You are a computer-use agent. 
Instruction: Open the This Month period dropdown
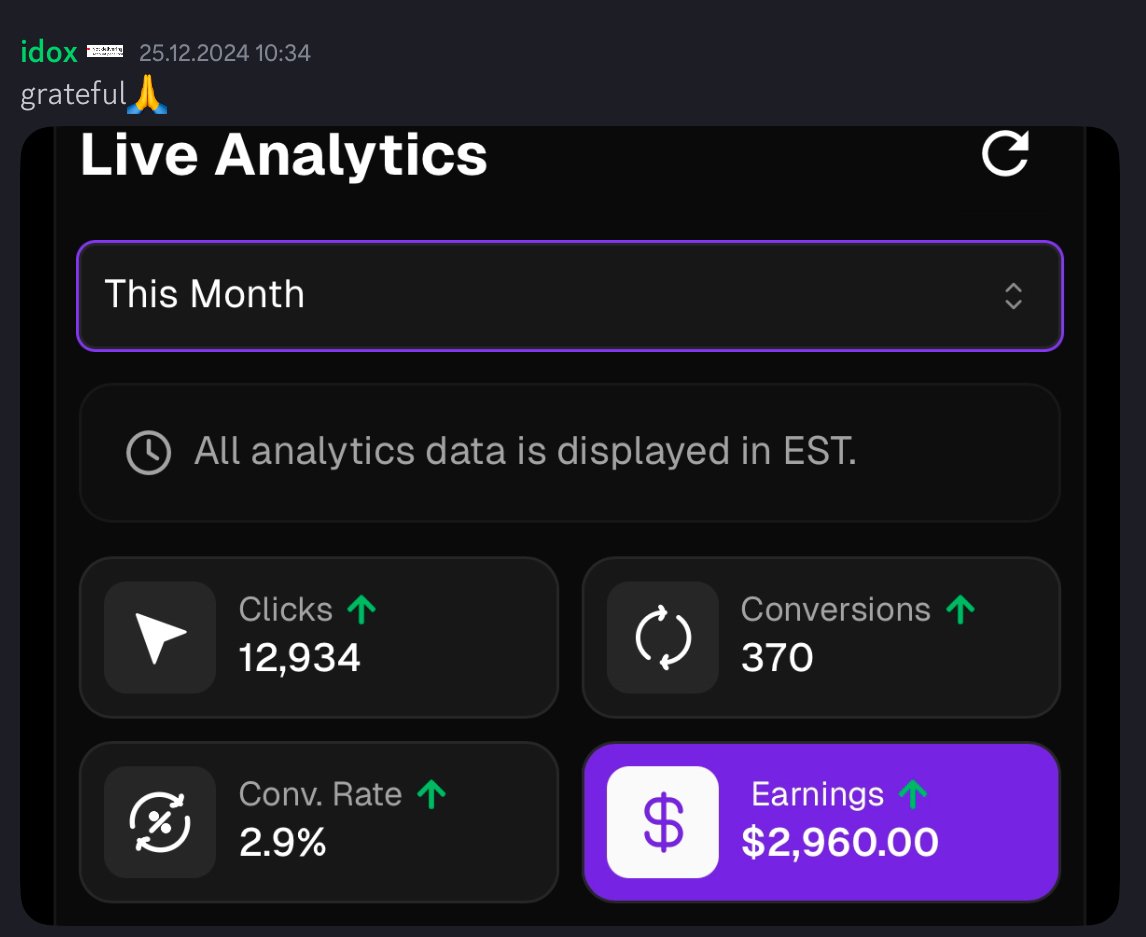[569, 295]
